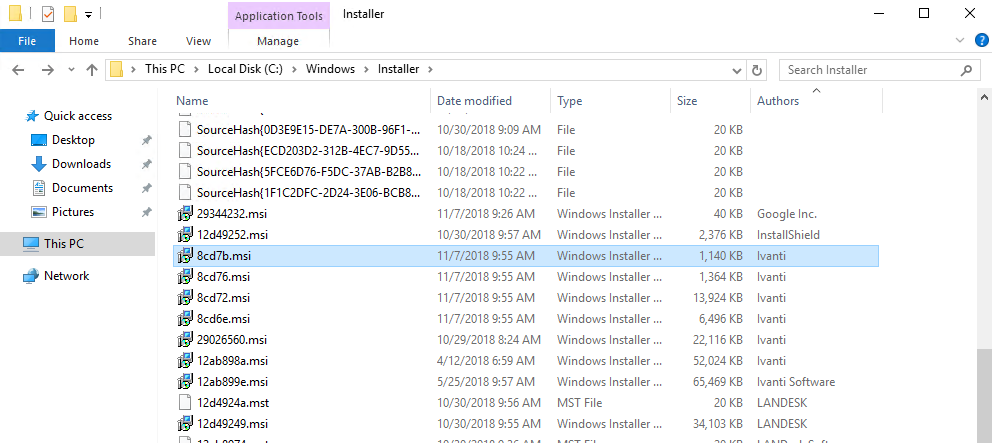Select This PC in navigation pane
This screenshot has width=992, height=443.
click(64, 244)
